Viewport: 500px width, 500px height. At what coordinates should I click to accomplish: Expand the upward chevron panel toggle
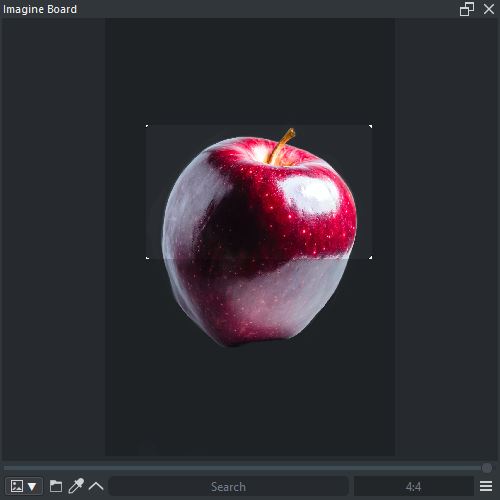pos(96,486)
